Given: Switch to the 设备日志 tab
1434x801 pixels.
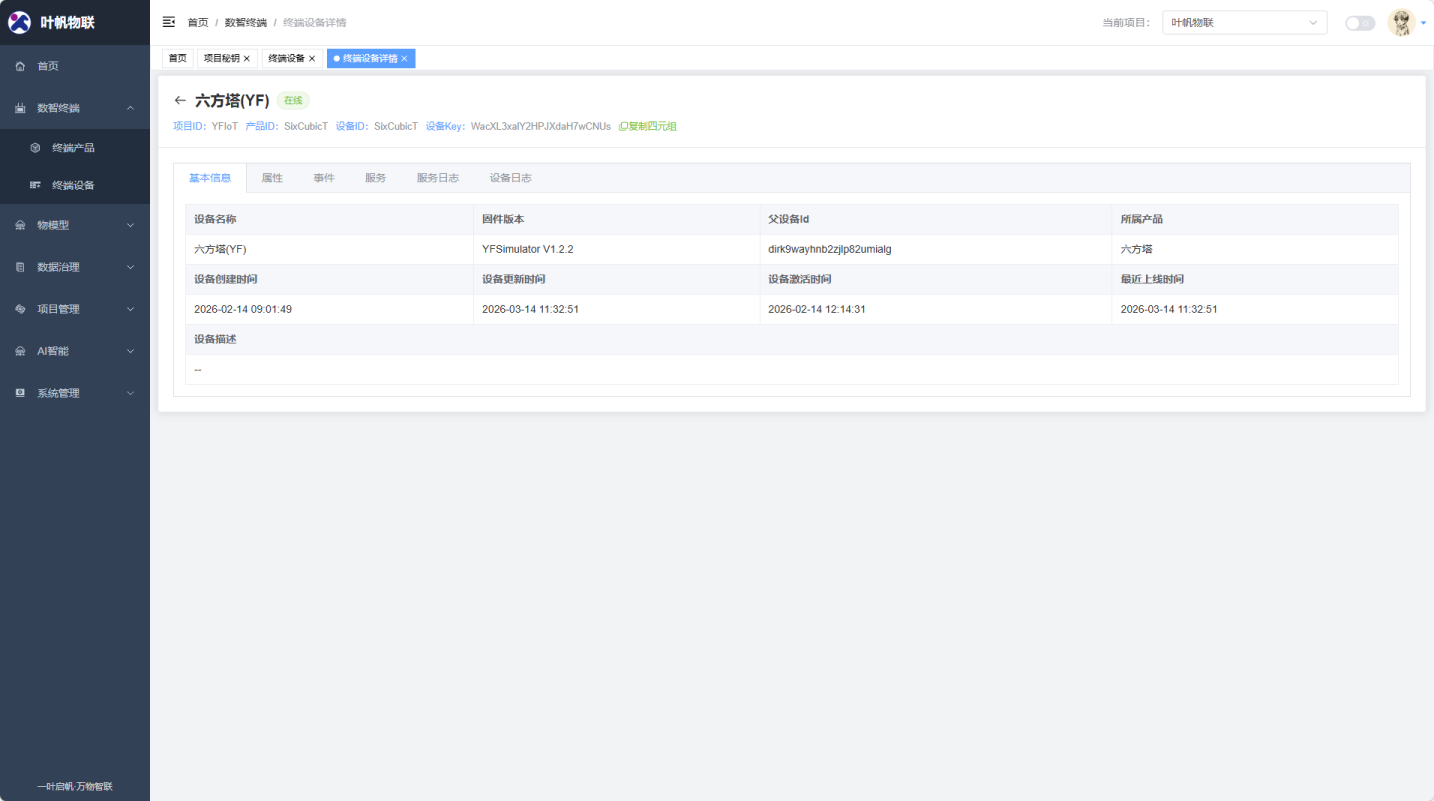Looking at the screenshot, I should pos(510,178).
